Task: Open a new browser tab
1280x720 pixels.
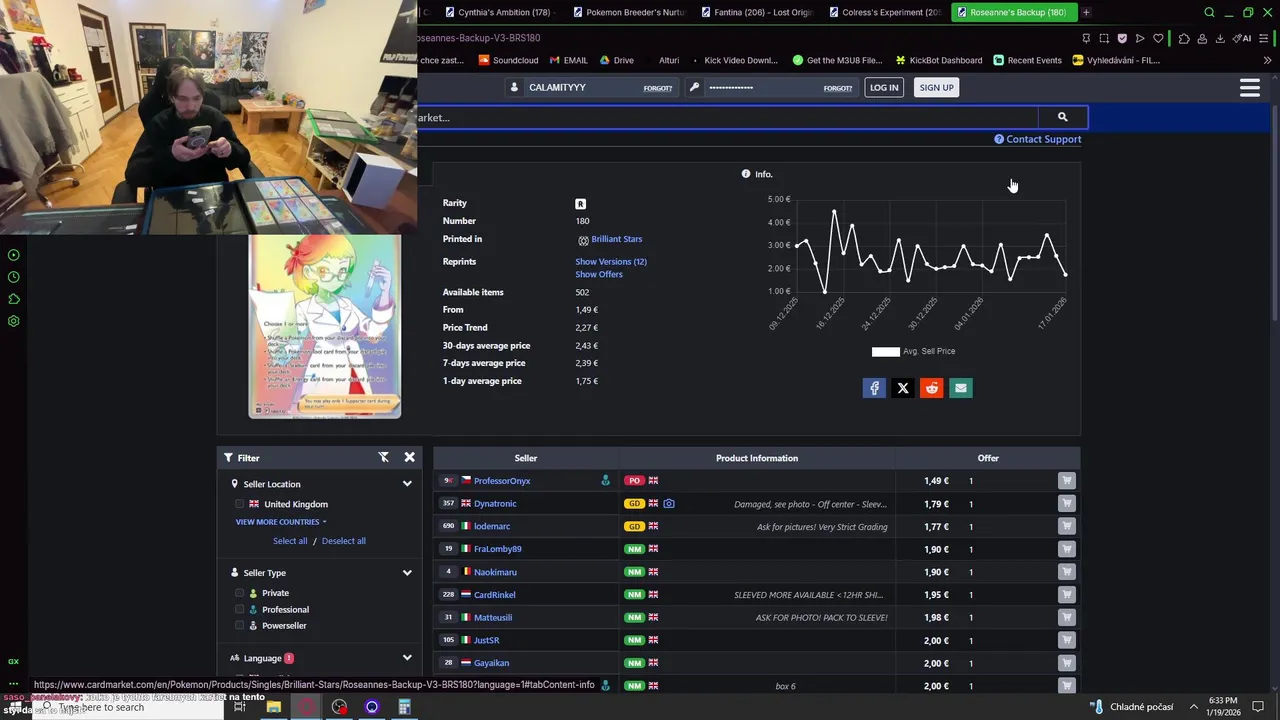Action: [1086, 12]
